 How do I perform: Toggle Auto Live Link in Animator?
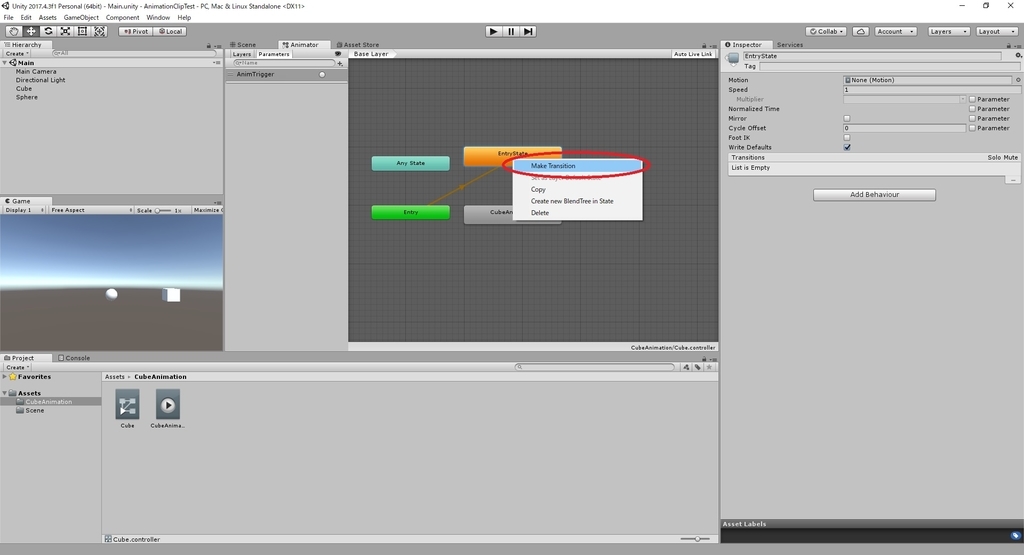point(693,54)
